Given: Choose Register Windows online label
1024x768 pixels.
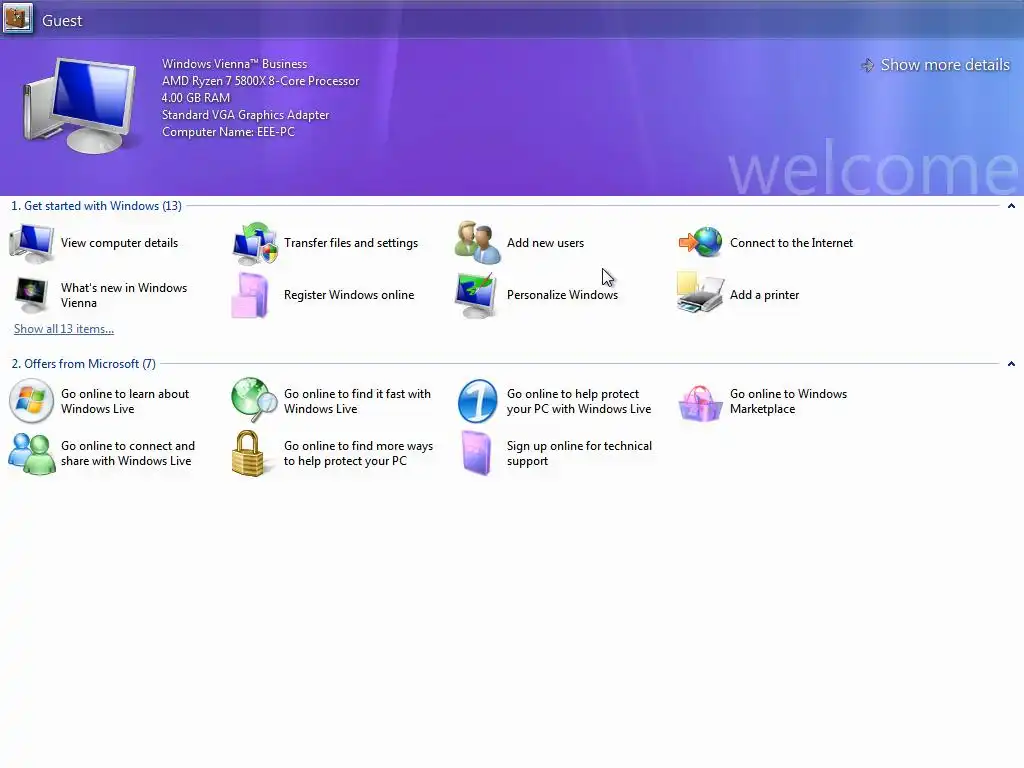Looking at the screenshot, I should (x=349, y=295).
